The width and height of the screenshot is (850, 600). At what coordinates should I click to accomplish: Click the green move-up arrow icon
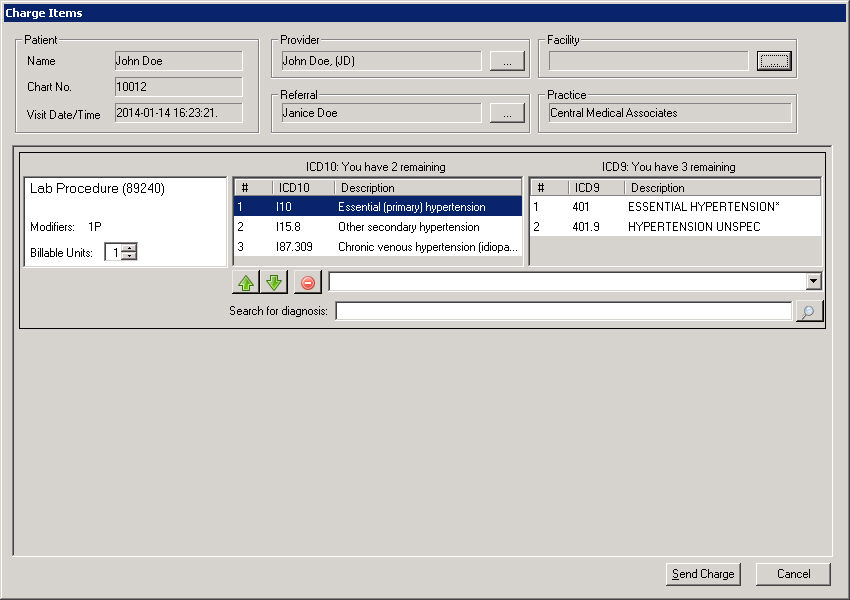point(246,283)
